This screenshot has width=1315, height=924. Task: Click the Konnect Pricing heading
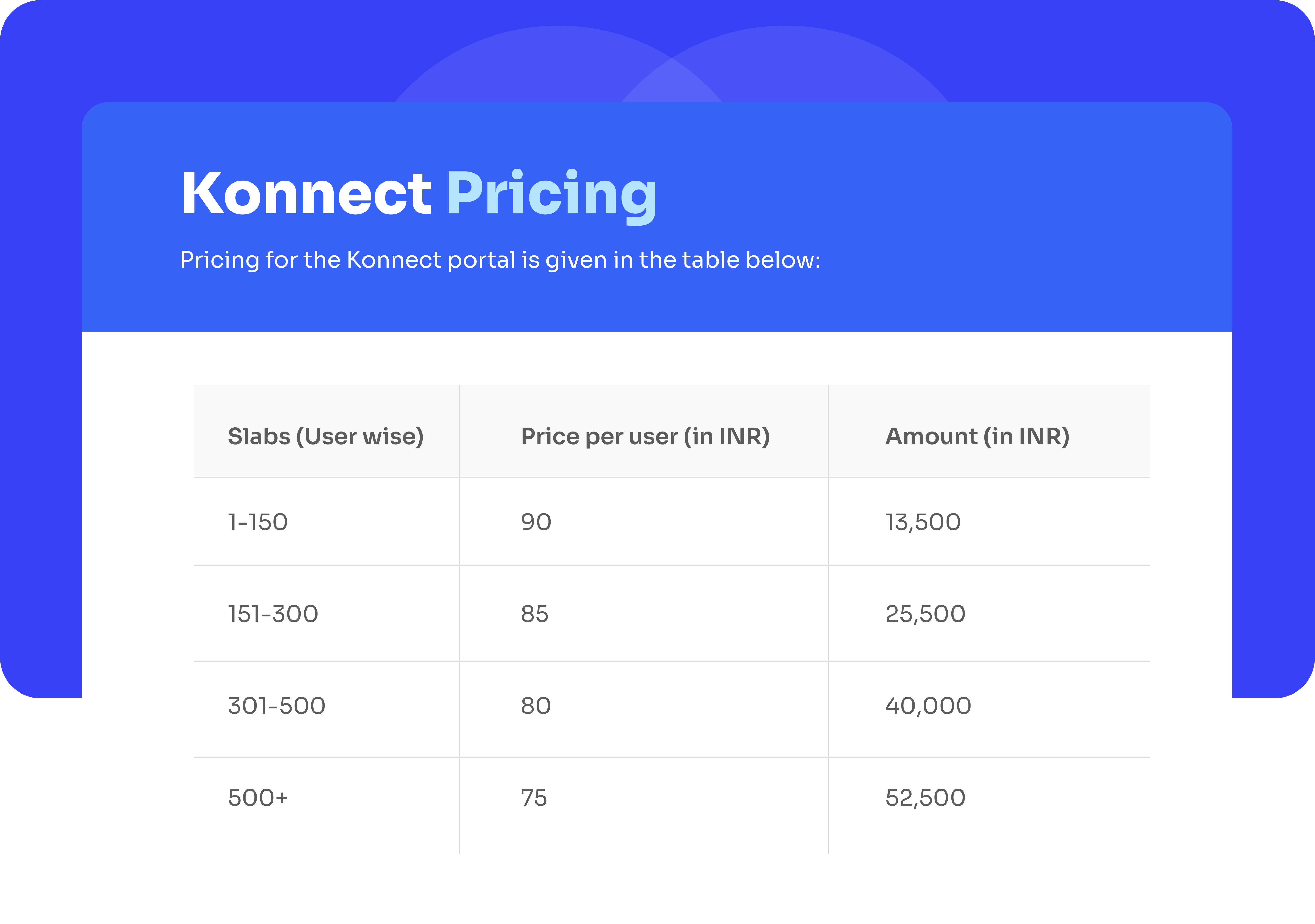[419, 195]
